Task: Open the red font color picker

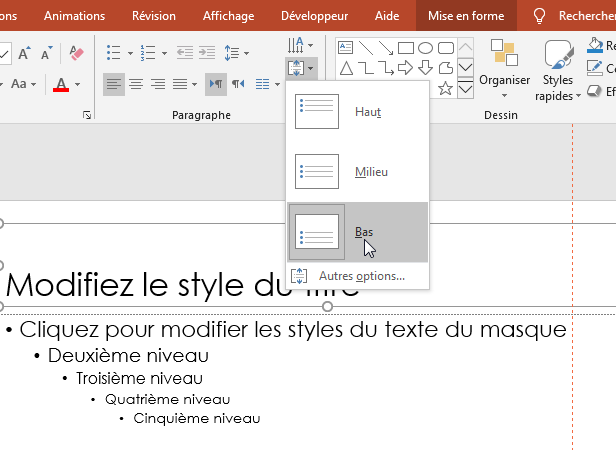Action: coord(79,85)
